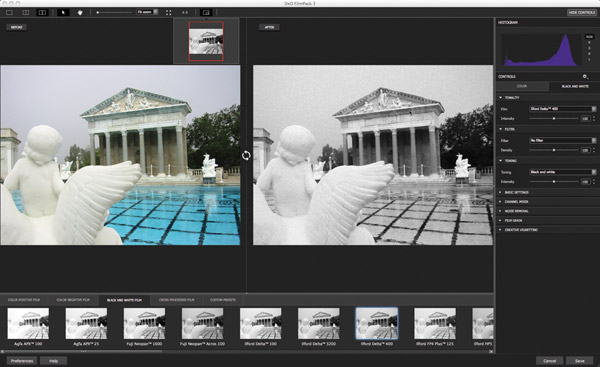Switch to Black and White controls tab
600x367 pixels.
(574, 86)
